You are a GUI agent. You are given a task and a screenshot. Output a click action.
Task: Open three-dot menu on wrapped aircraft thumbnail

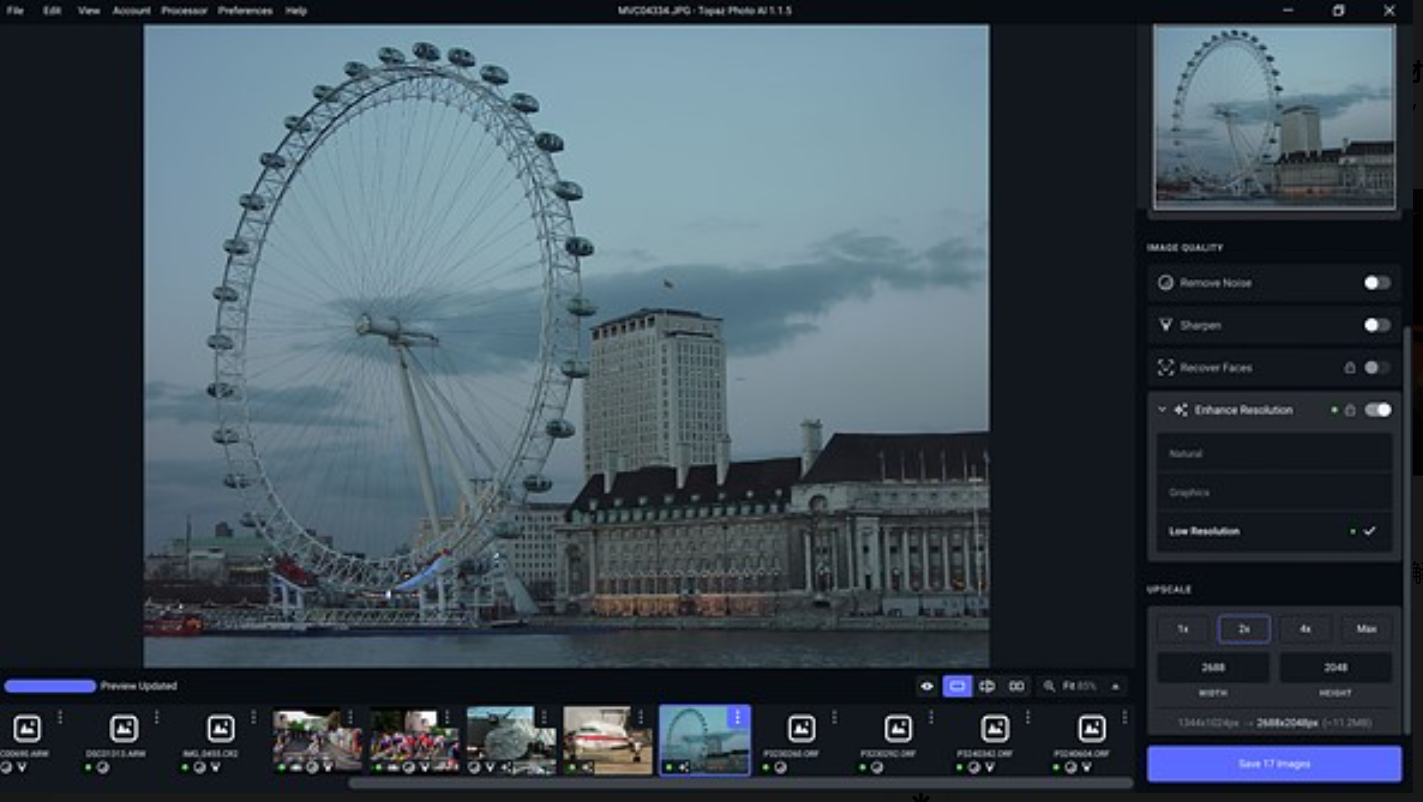(543, 717)
